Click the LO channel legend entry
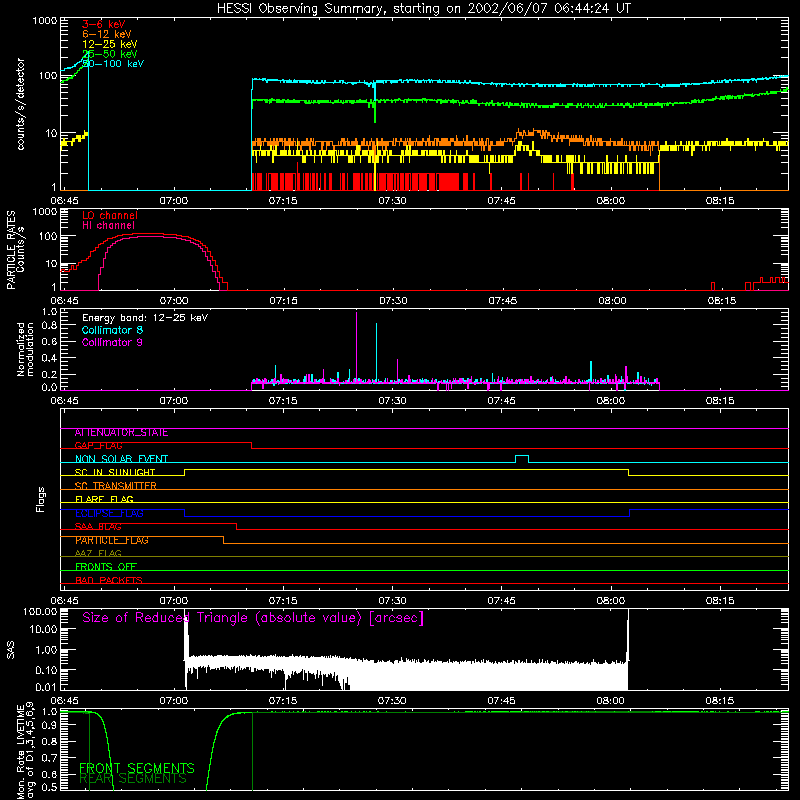 tap(110, 215)
